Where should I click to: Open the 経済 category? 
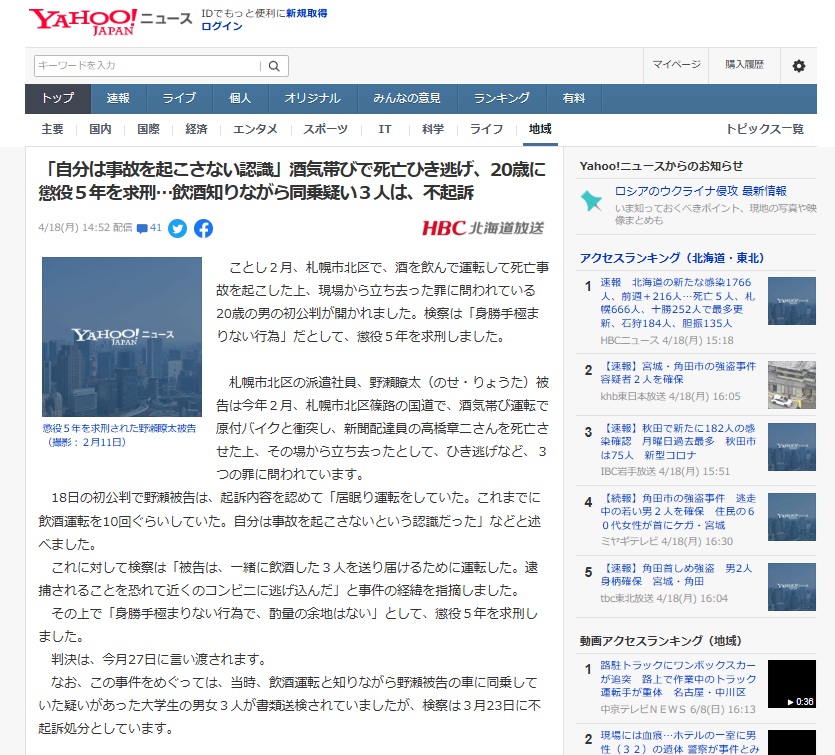196,129
